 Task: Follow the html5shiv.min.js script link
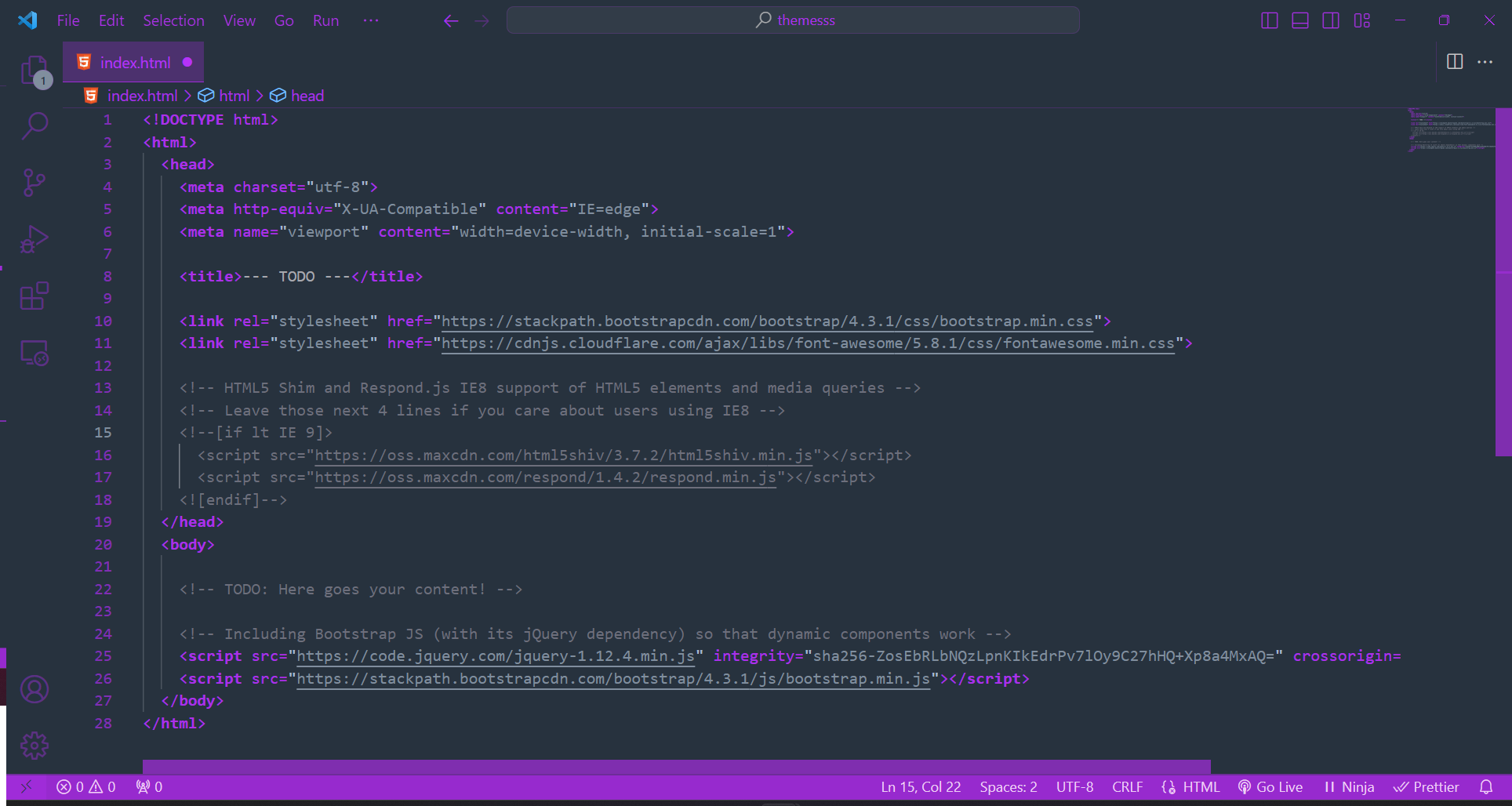click(564, 456)
